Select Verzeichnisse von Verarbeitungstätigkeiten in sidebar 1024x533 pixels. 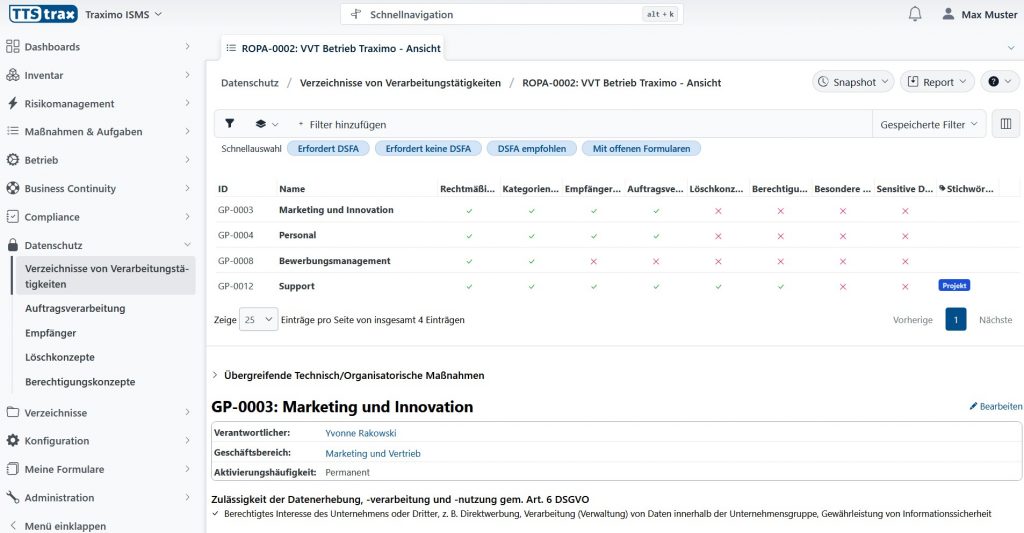[x=104, y=276]
